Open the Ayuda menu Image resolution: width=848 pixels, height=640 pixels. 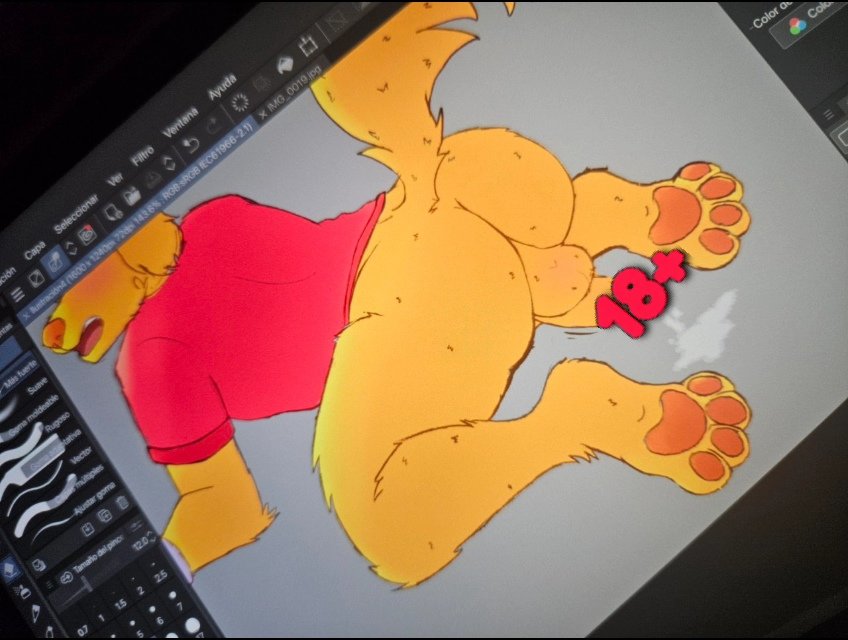coord(222,87)
